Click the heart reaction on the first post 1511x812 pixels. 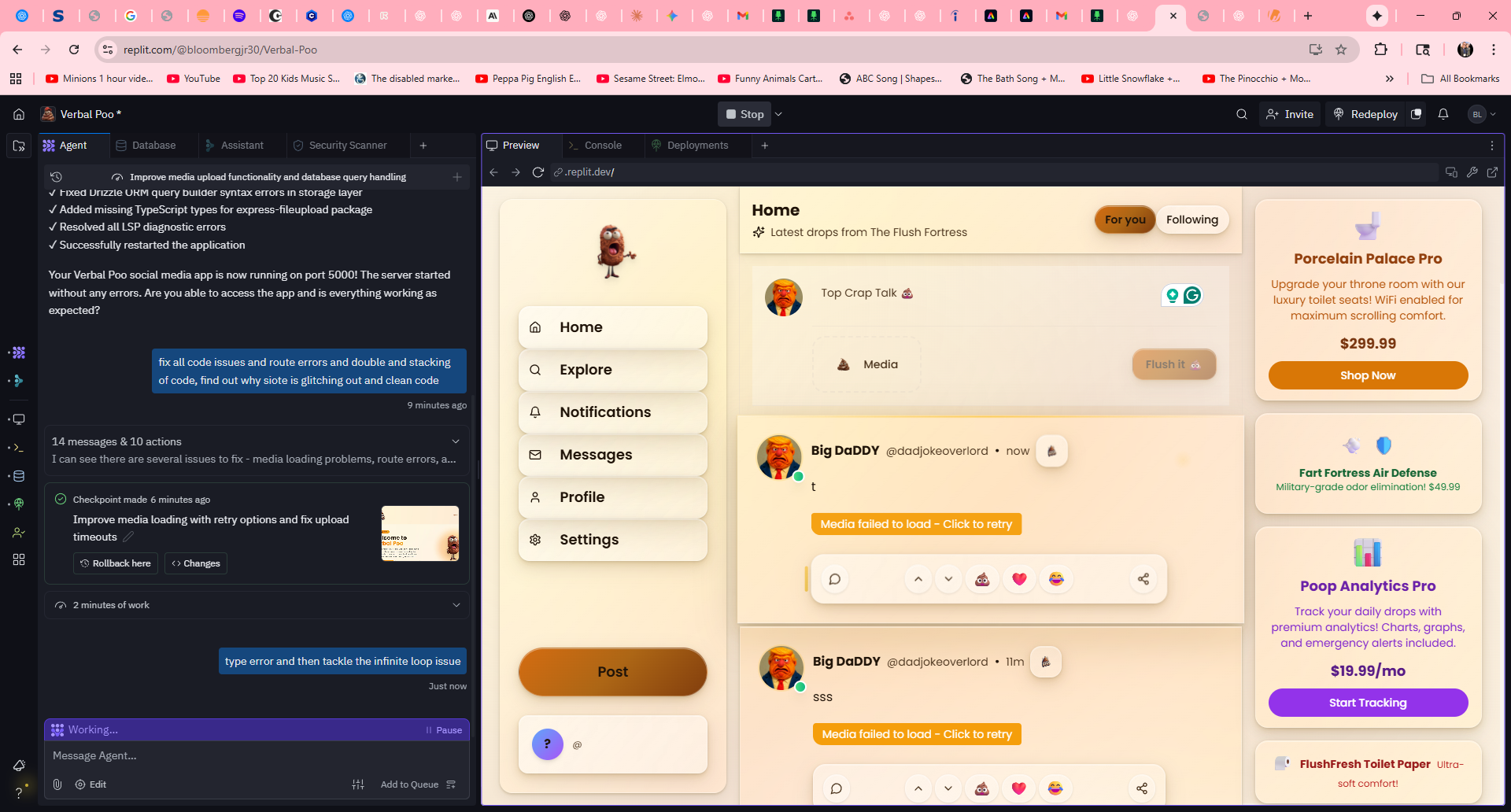click(x=1019, y=579)
